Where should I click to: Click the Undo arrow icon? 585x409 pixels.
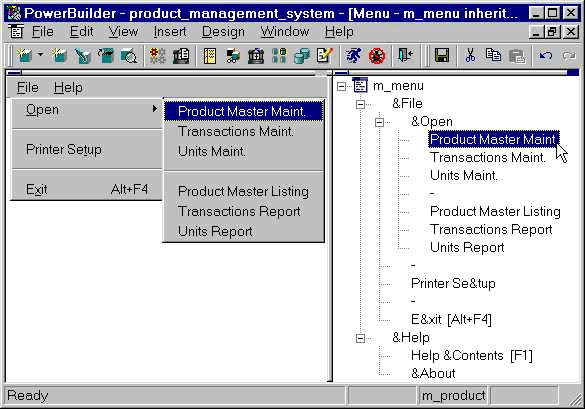pyautogui.click(x=546, y=56)
